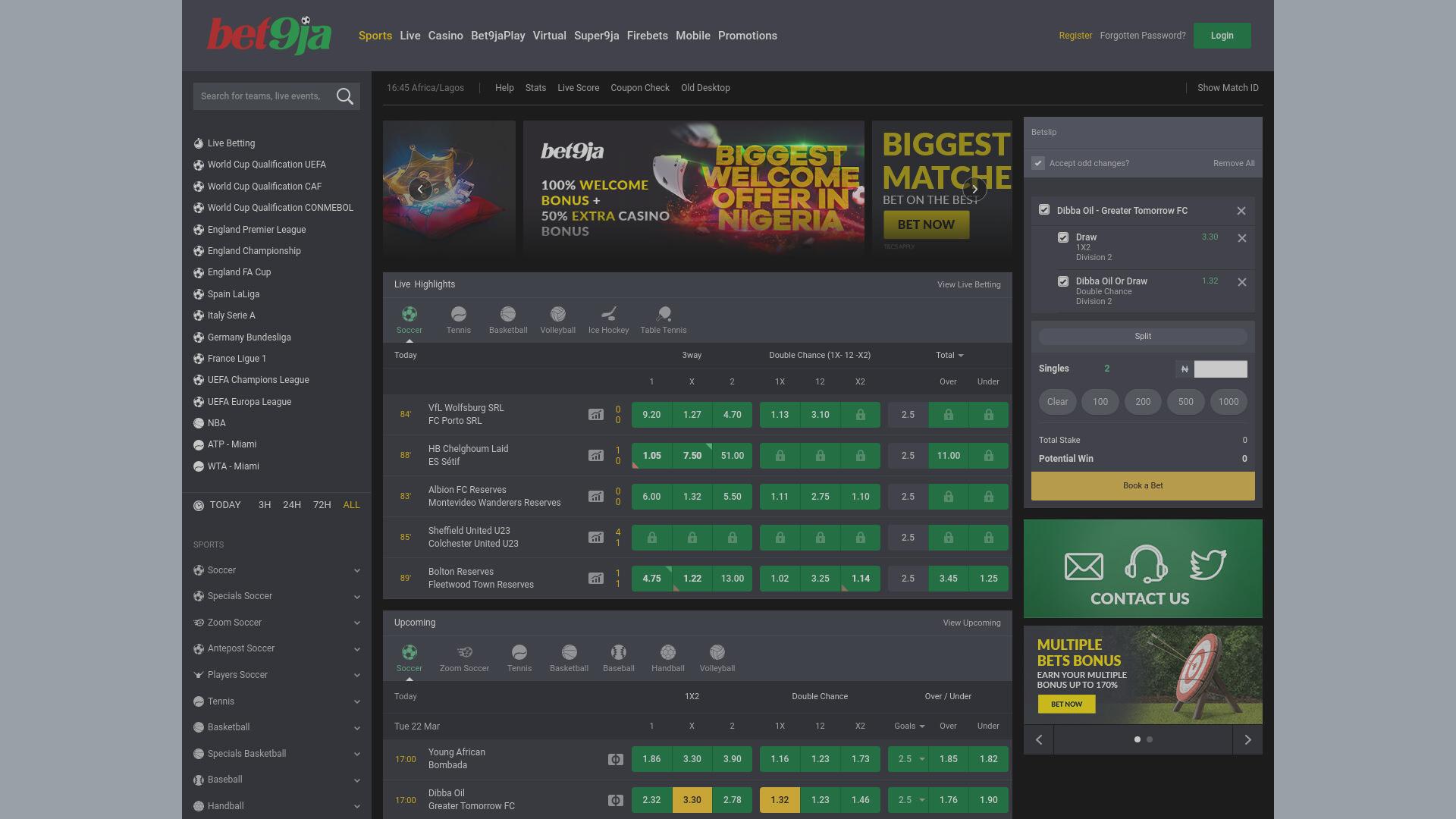This screenshot has width=1456, height=819.
Task: Go to next banner slide
Action: tap(974, 189)
